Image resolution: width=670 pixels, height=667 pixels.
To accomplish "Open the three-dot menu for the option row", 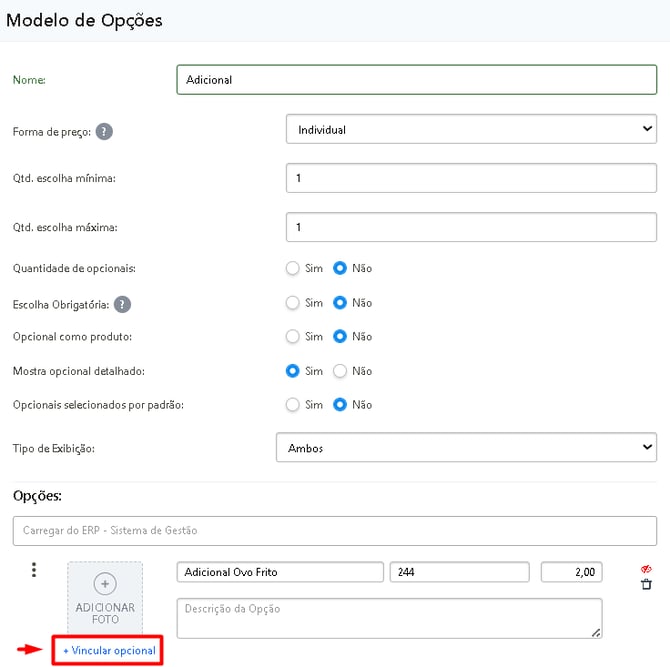I will point(34,570).
